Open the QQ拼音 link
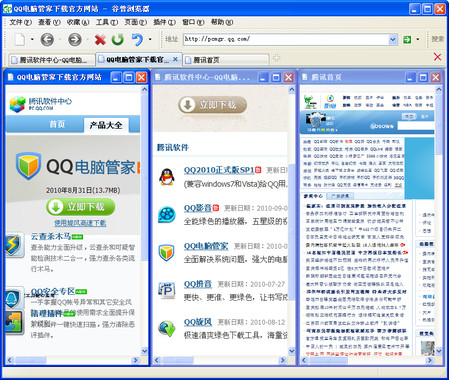This screenshot has width=449, height=380. click(x=198, y=284)
